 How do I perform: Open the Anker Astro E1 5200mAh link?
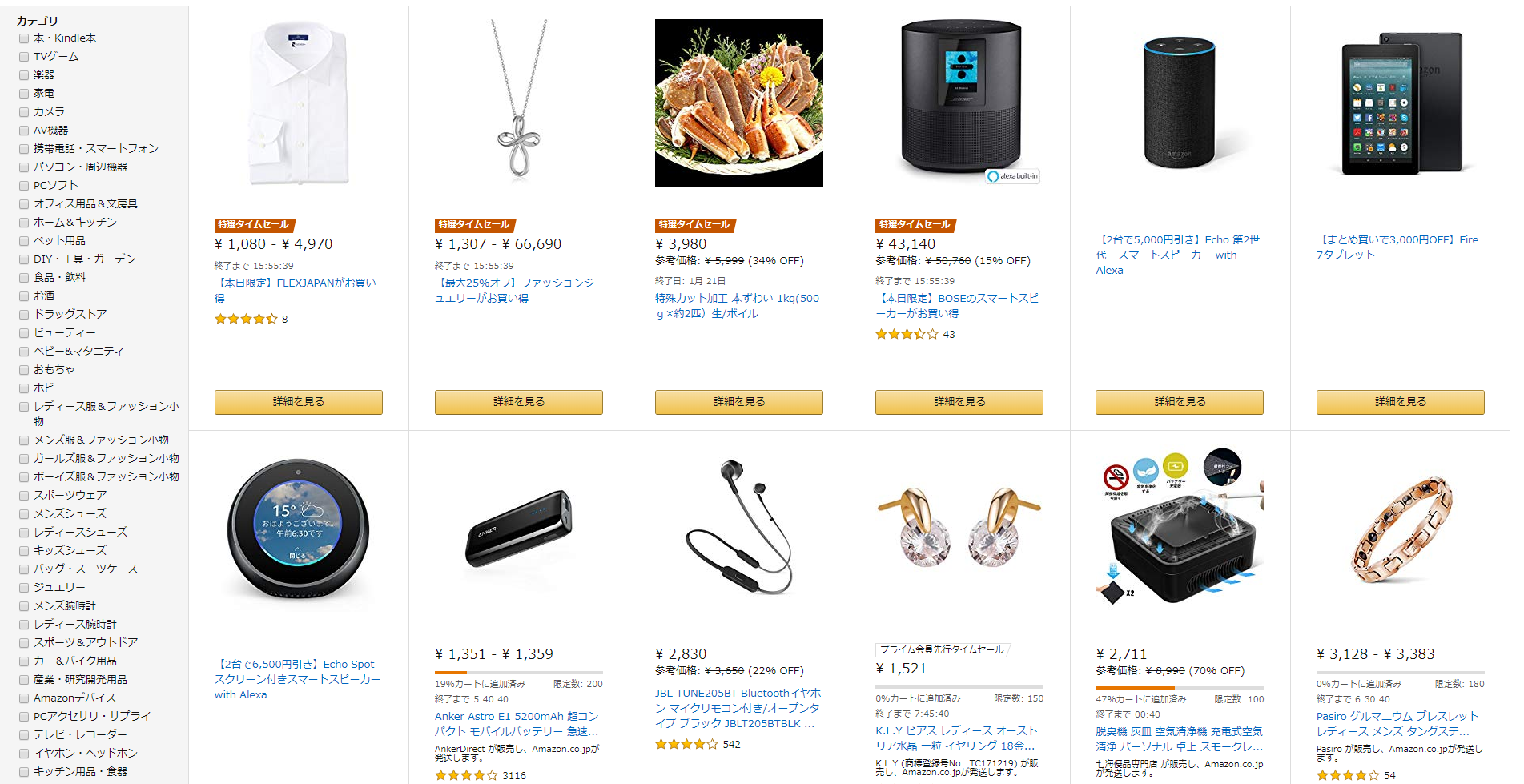tap(517, 724)
